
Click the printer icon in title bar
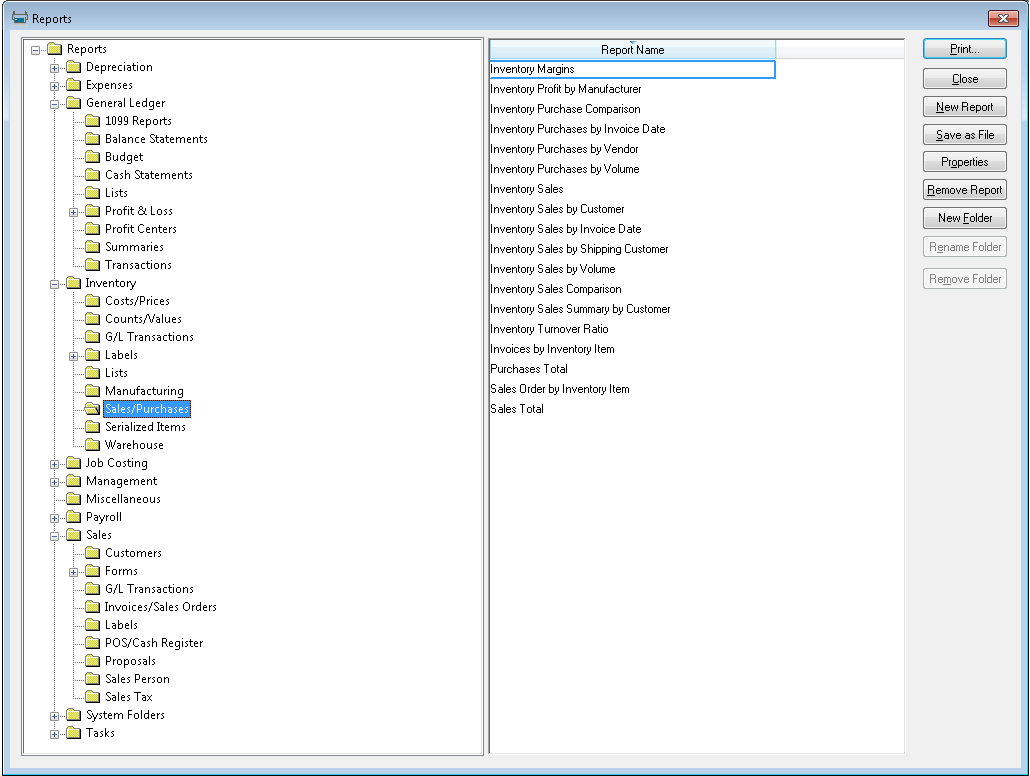tap(20, 18)
